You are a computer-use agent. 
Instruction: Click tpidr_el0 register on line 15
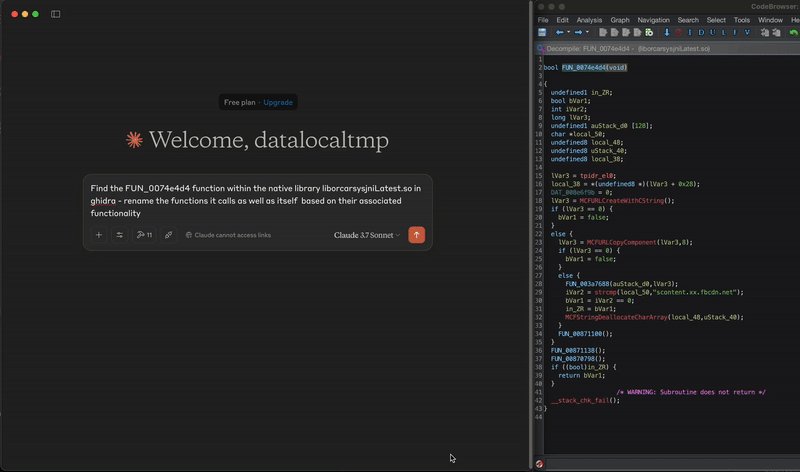[596, 176]
